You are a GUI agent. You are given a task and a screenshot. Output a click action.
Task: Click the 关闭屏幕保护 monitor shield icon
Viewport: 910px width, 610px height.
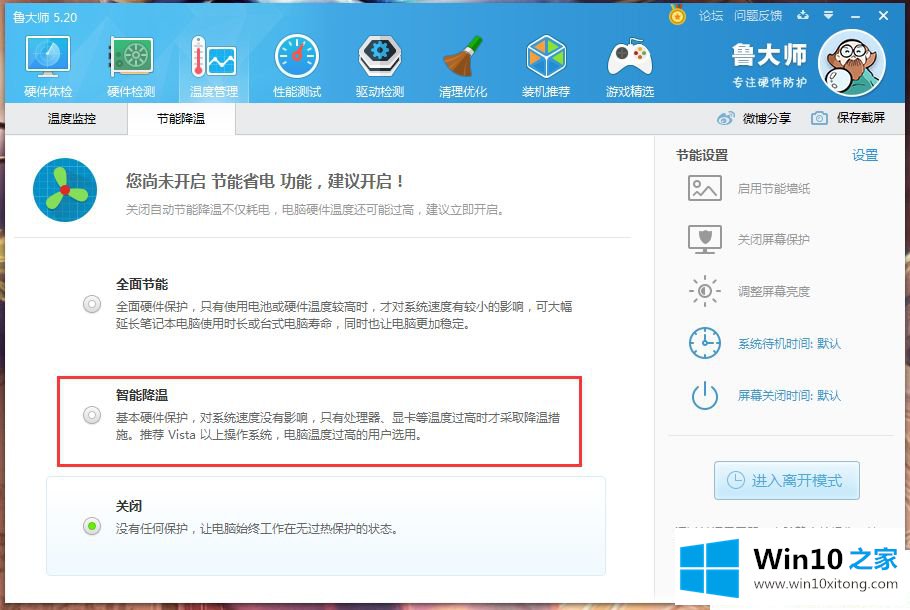point(705,239)
